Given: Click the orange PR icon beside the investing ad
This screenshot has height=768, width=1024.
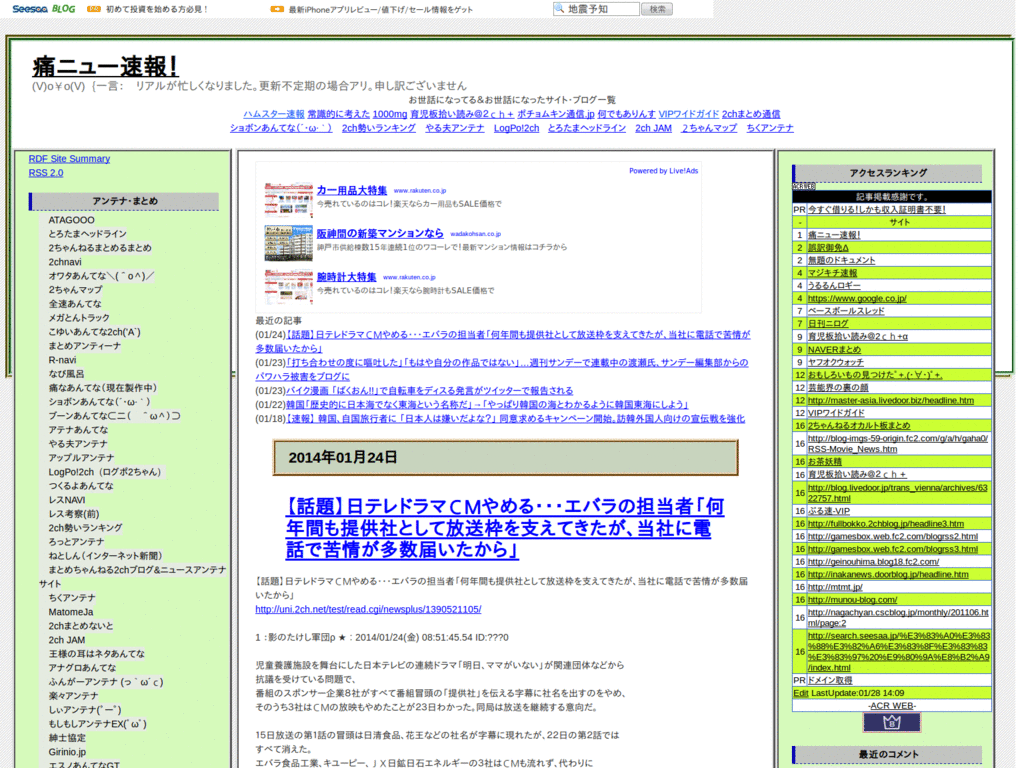Looking at the screenshot, I should pyautogui.click(x=94, y=9).
